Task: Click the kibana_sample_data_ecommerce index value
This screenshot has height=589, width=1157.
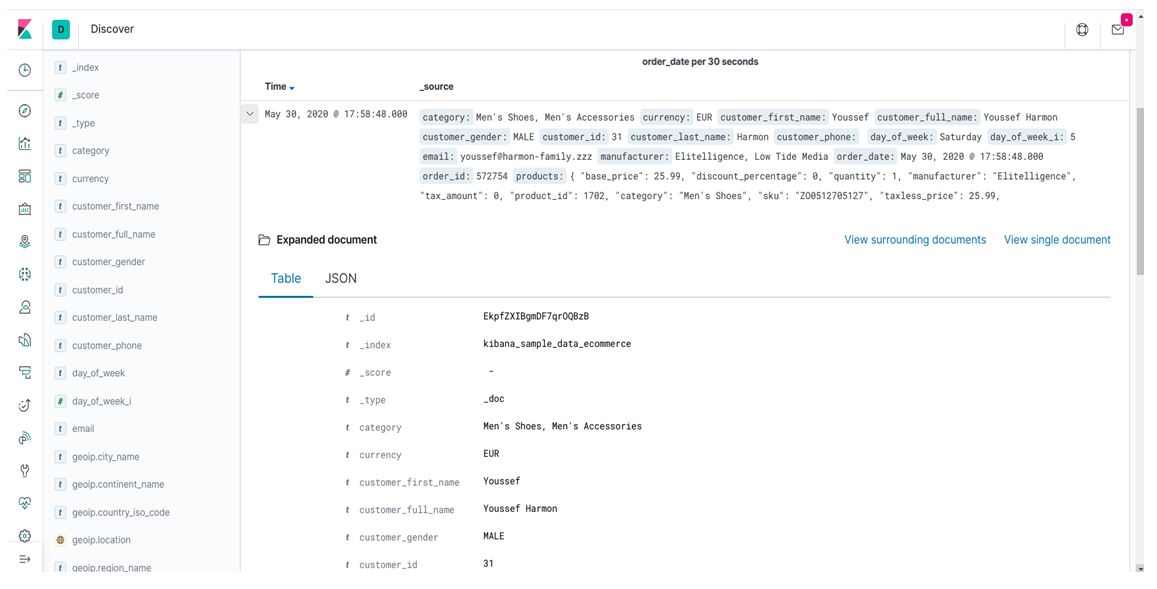Action: click(557, 344)
